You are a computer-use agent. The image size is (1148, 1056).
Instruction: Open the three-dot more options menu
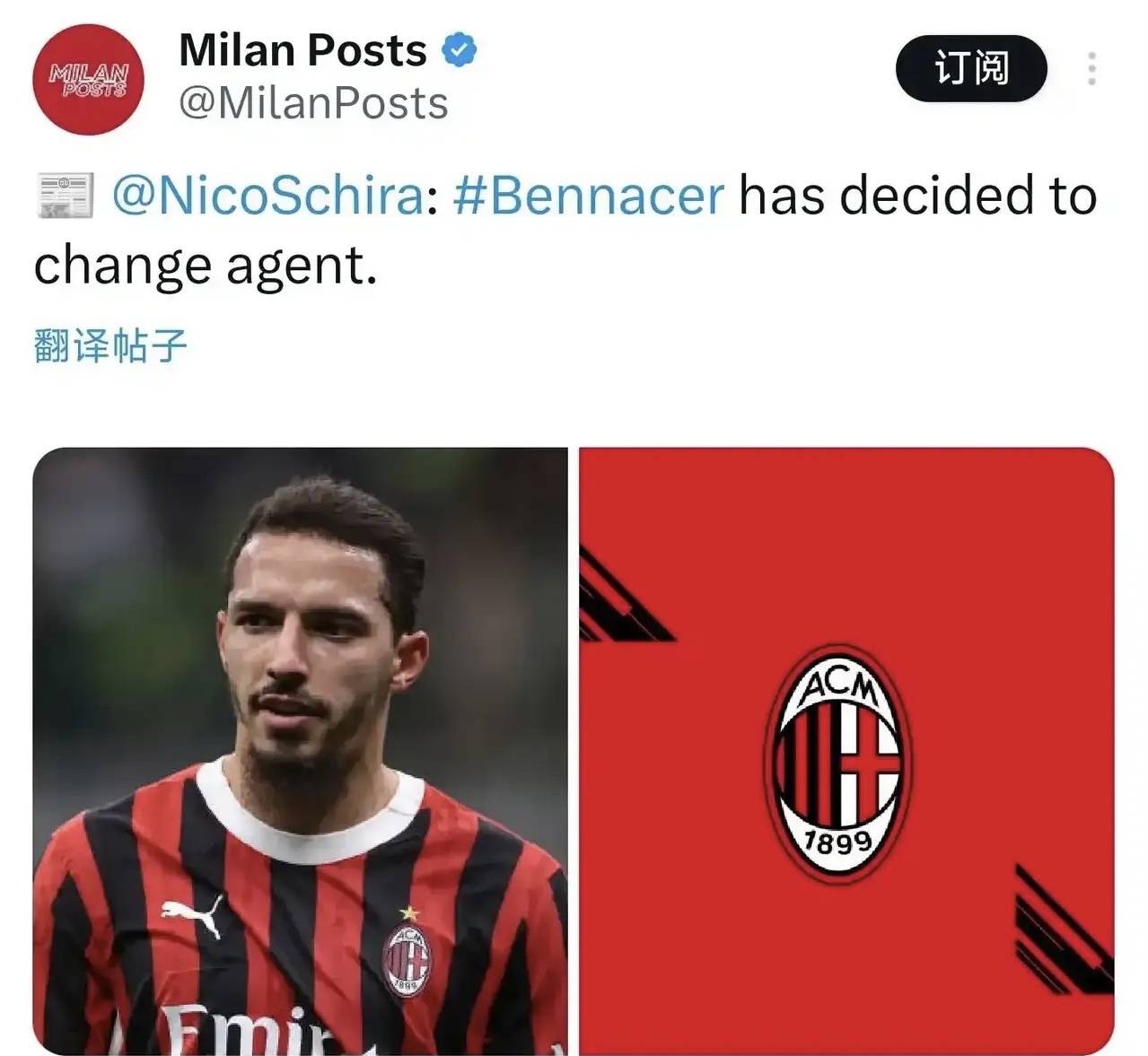tap(1091, 68)
